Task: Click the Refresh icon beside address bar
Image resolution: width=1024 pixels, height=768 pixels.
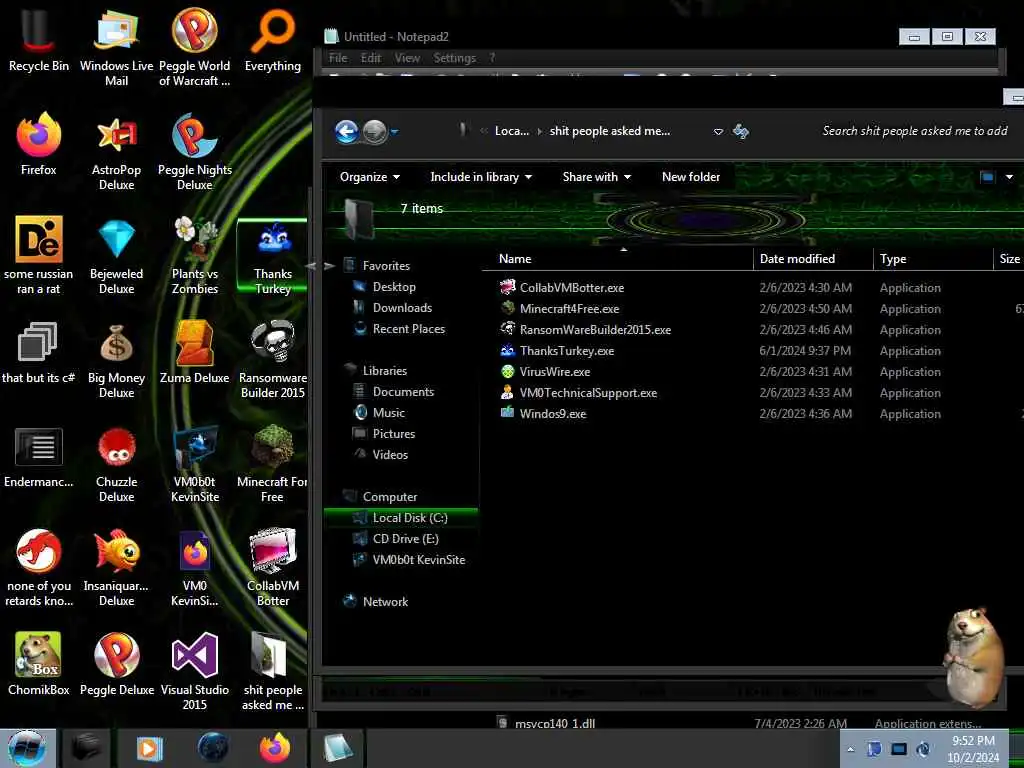Action: click(741, 131)
